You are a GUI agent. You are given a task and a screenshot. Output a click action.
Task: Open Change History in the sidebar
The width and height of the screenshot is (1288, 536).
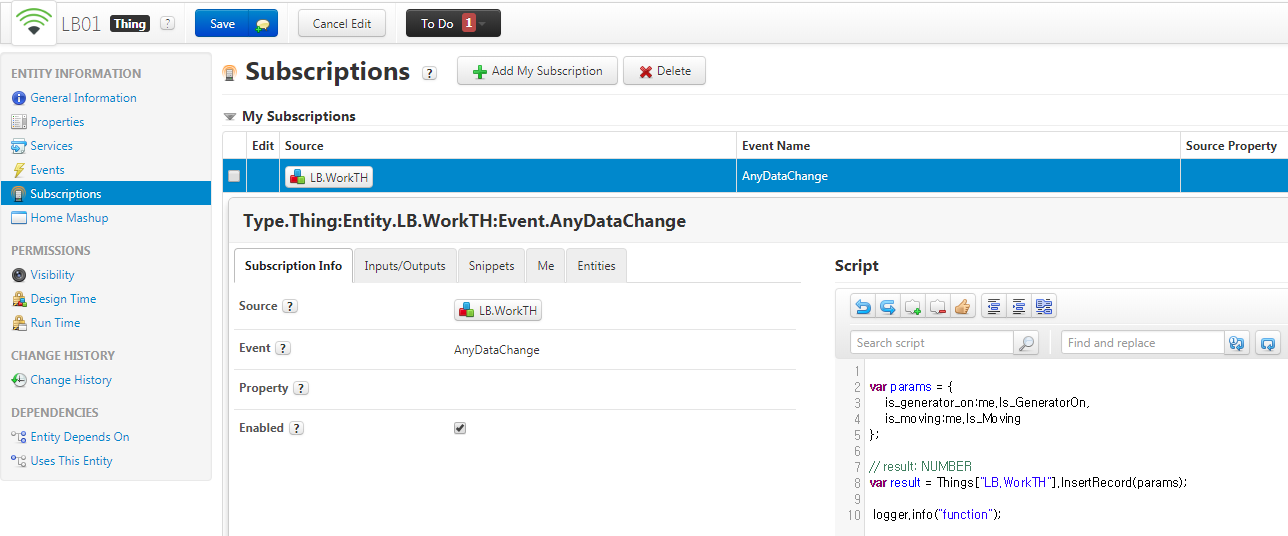tap(71, 380)
